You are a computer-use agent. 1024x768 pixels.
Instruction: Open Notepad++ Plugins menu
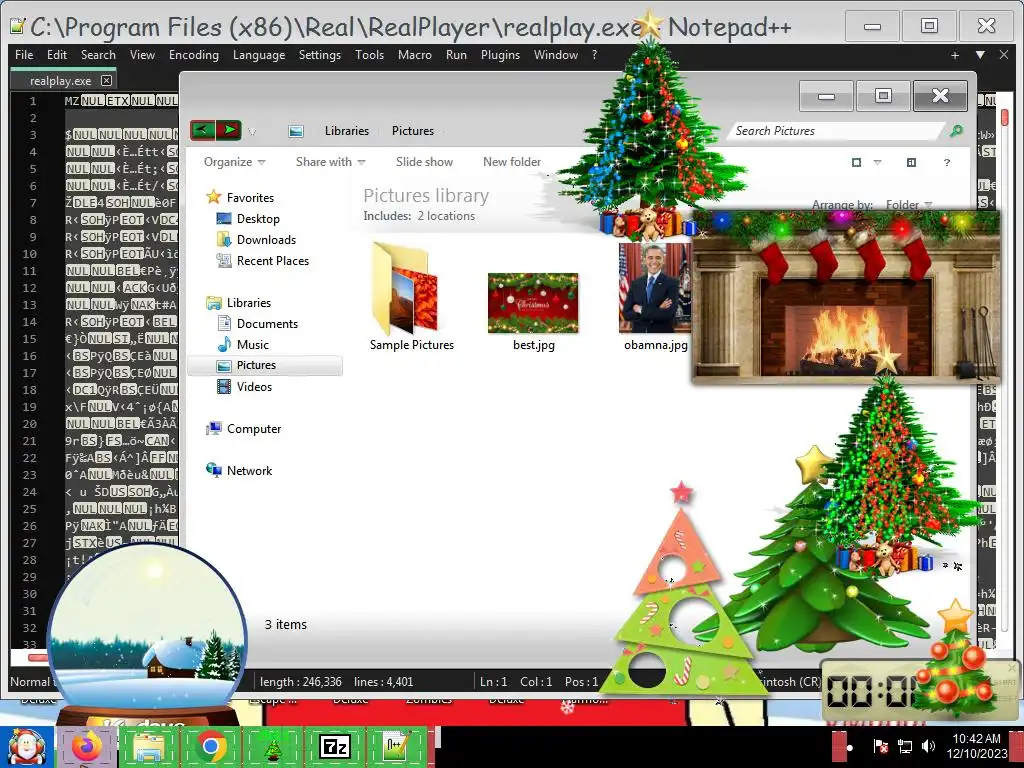click(x=500, y=55)
